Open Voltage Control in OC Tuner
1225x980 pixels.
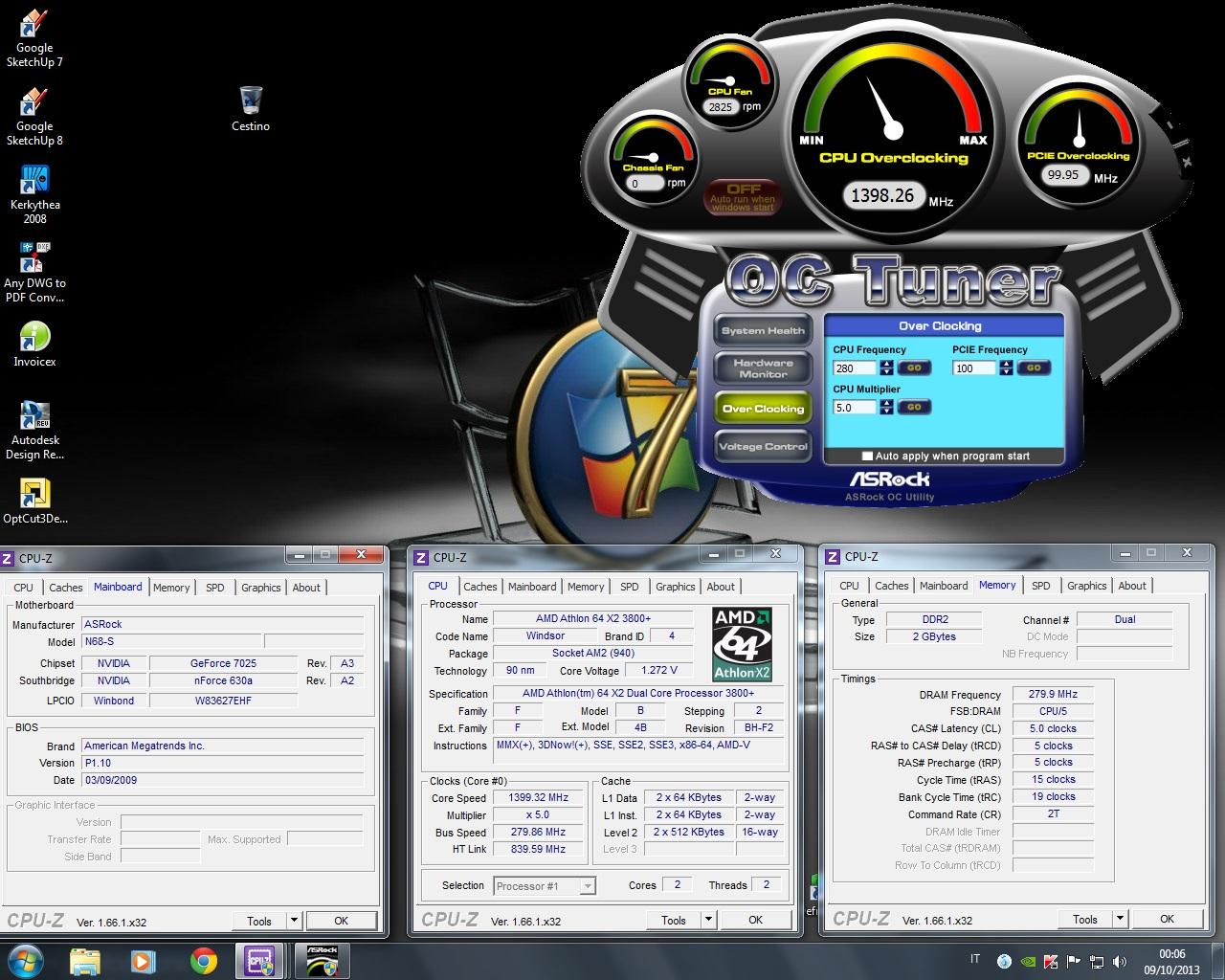763,446
